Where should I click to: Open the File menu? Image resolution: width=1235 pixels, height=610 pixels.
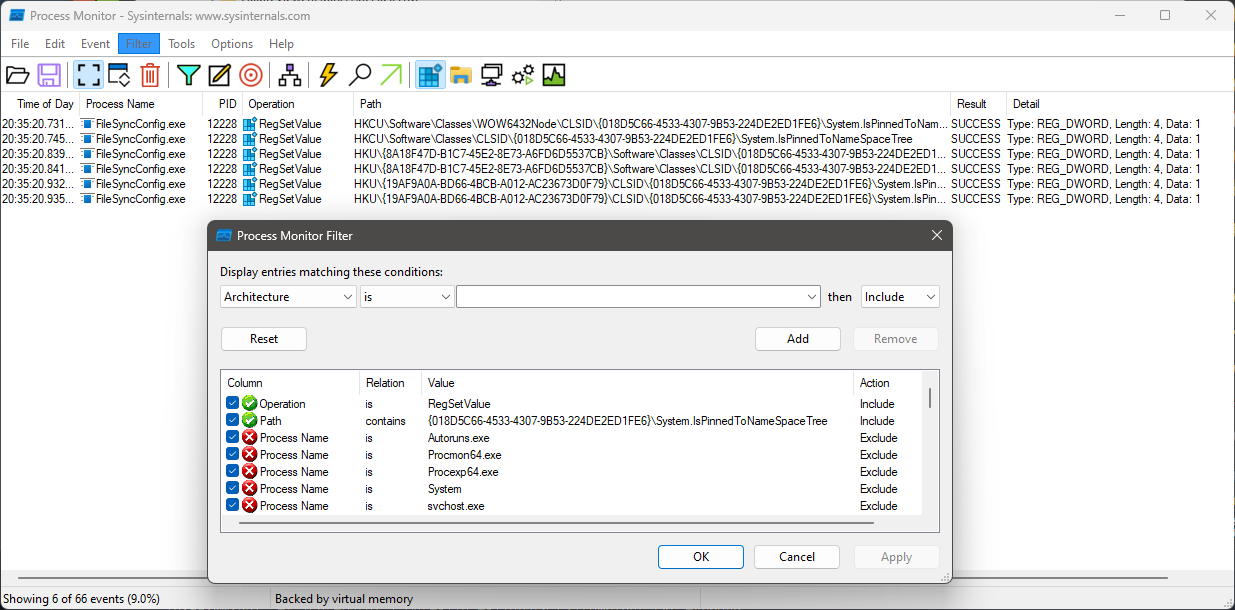pyautogui.click(x=20, y=44)
